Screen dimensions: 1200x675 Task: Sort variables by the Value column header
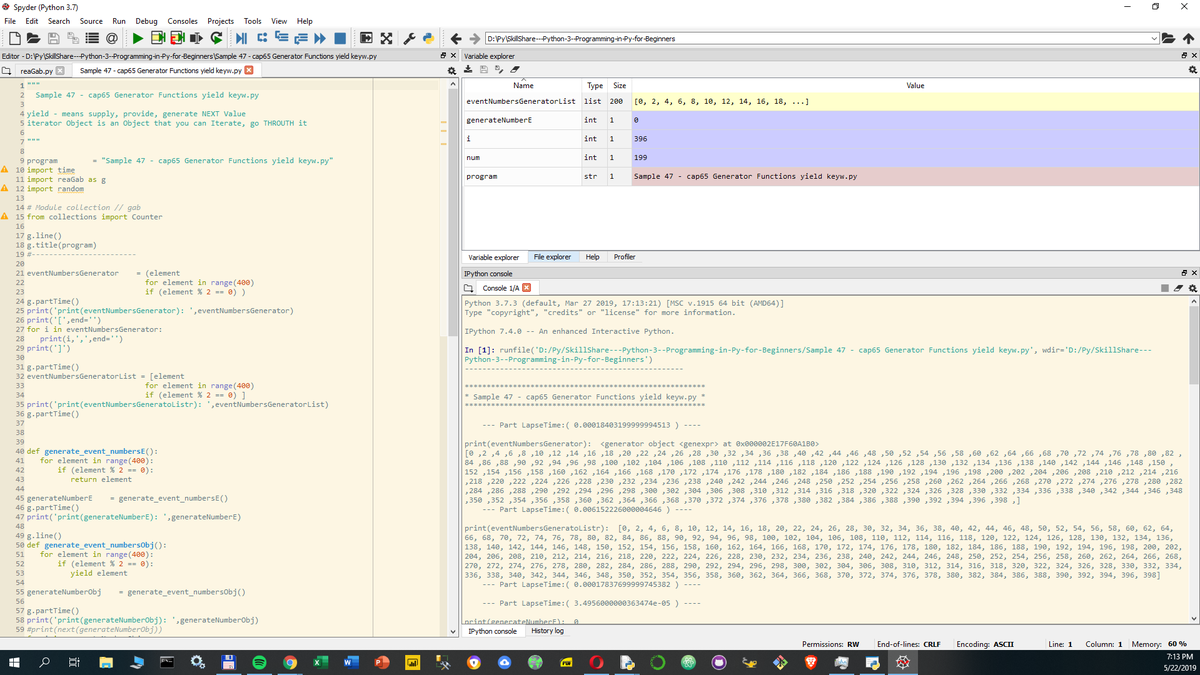tap(914, 86)
